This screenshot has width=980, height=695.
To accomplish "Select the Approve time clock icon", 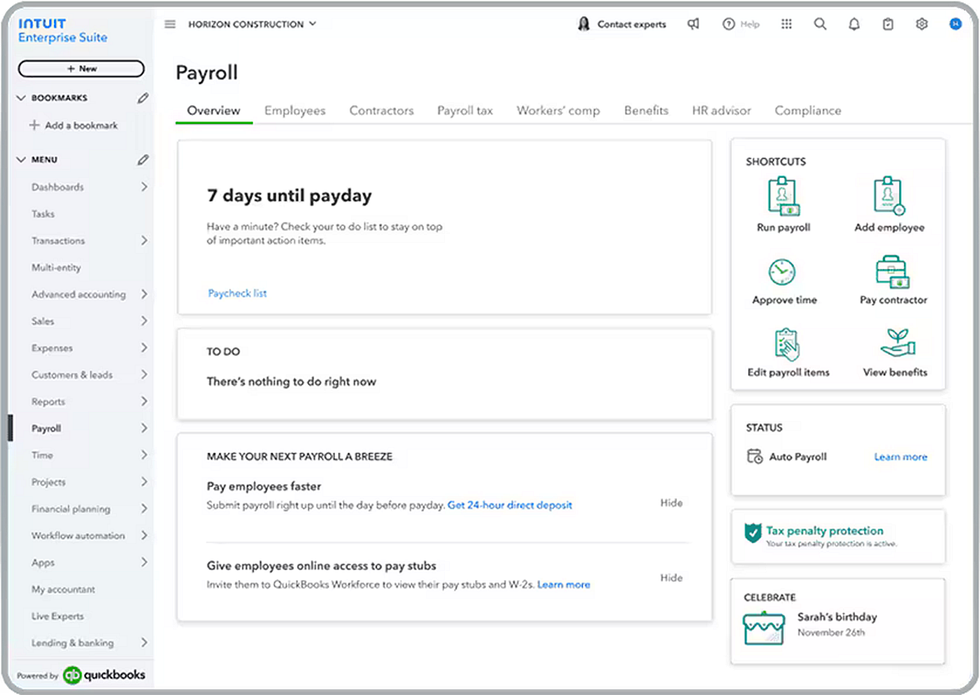I will click(783, 271).
